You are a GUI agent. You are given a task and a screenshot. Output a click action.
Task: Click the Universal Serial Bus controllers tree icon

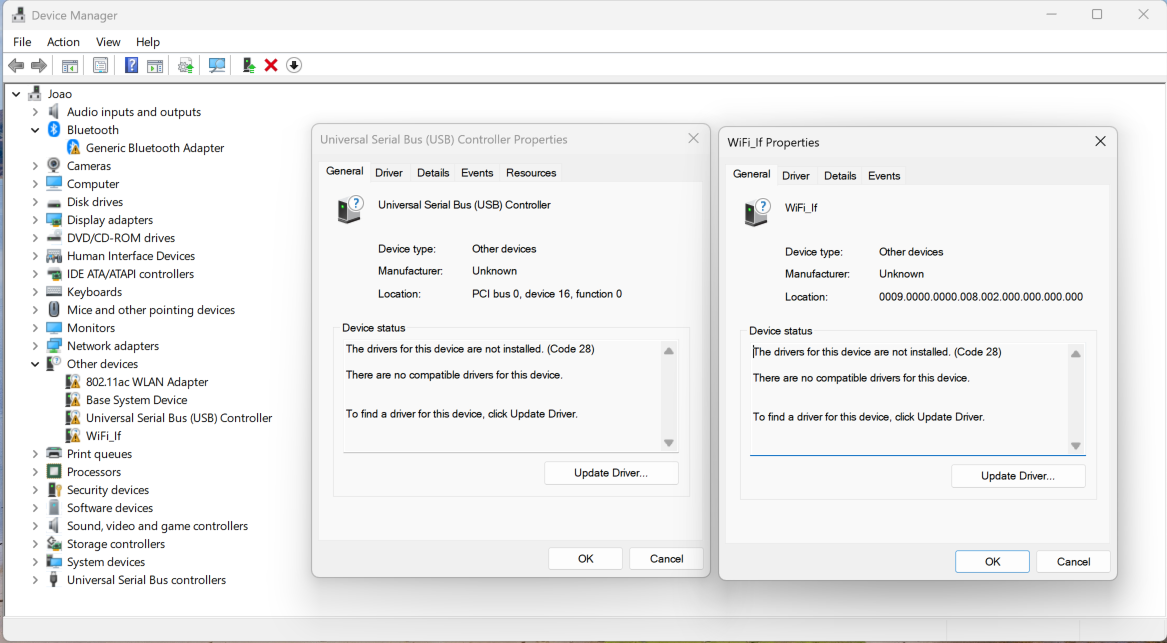[54, 580]
